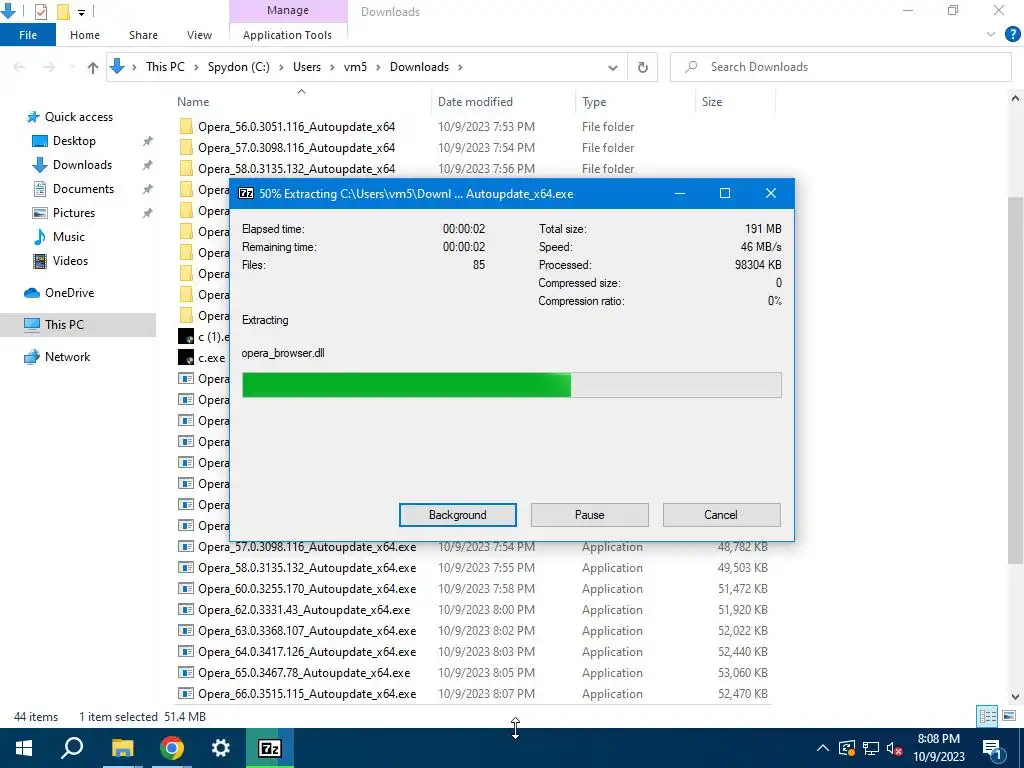The image size is (1024, 768).
Task: Switch to Details view icon
Action: (x=987, y=716)
